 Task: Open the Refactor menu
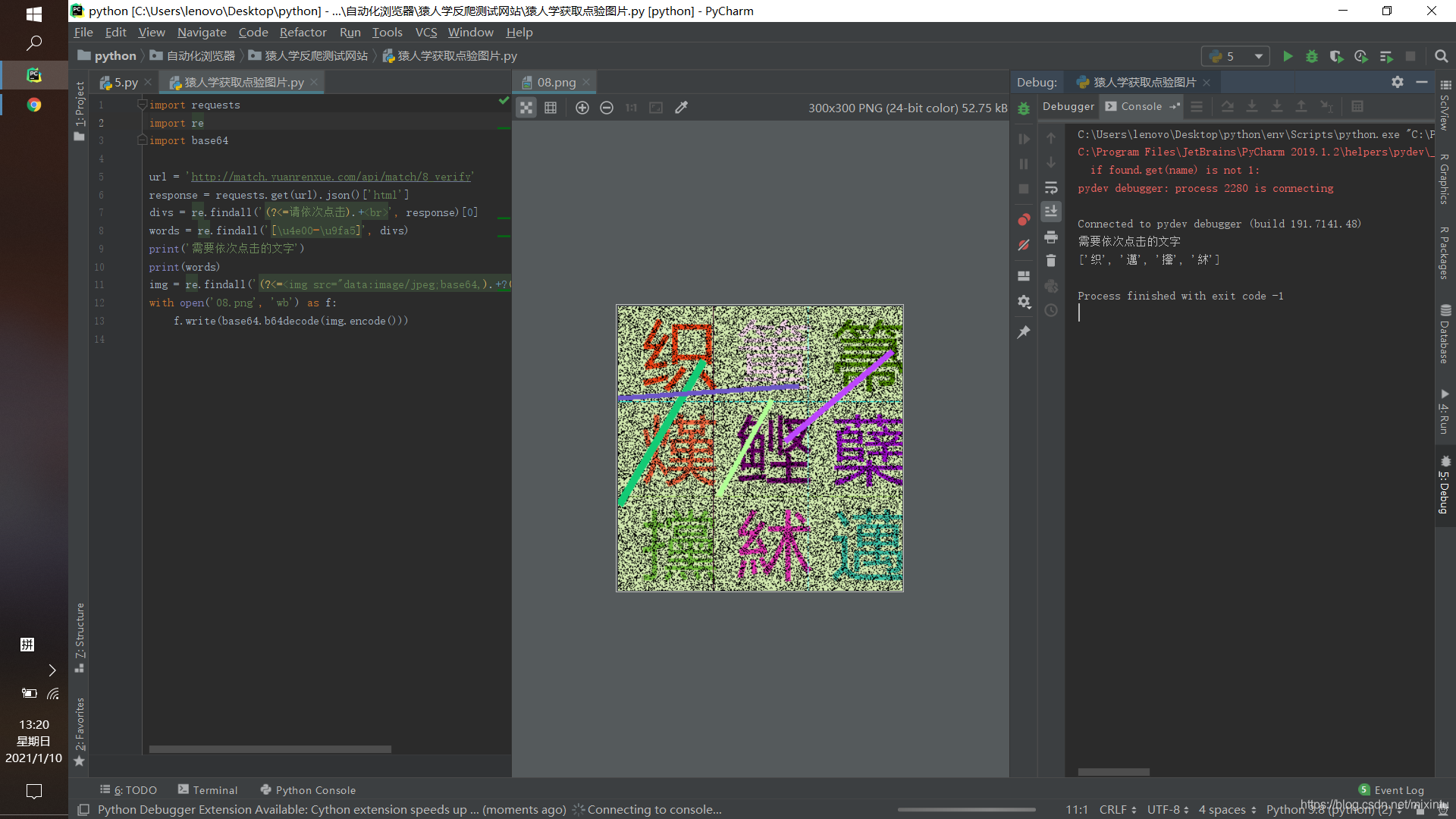click(x=303, y=32)
